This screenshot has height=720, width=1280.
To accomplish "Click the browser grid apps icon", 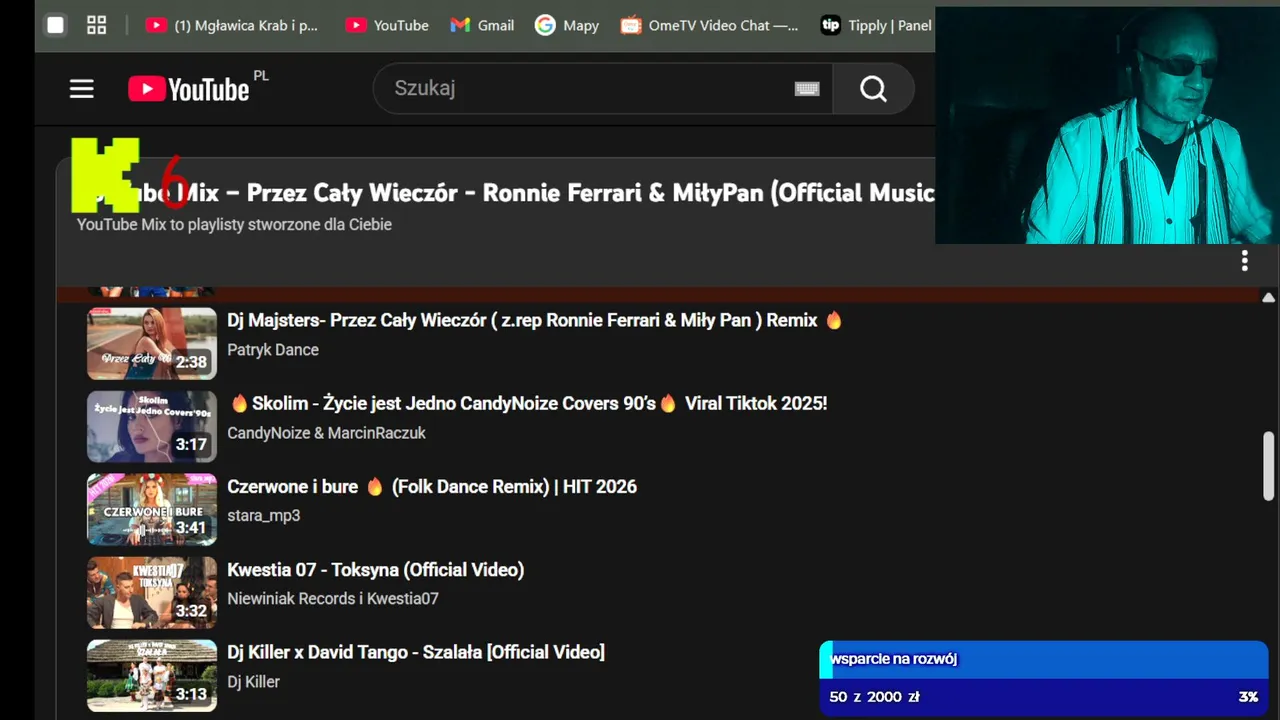I will coord(97,26).
